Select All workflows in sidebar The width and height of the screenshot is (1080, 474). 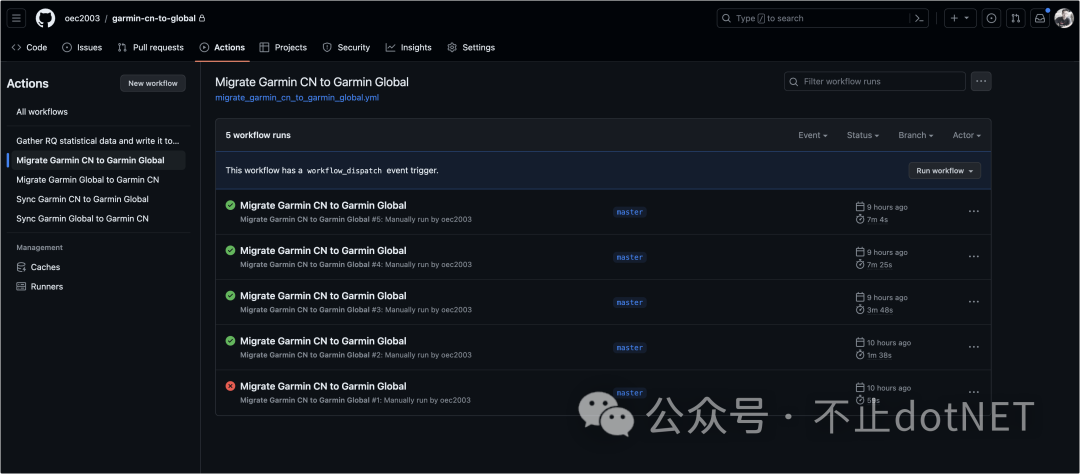tap(42, 112)
